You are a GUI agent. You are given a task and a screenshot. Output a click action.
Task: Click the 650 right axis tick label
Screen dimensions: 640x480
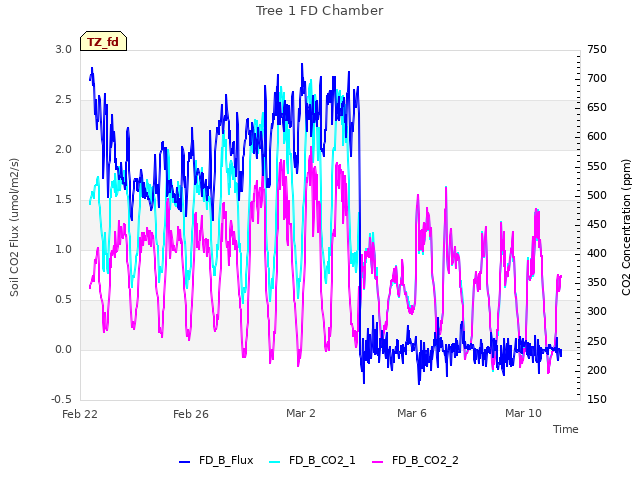(597, 107)
